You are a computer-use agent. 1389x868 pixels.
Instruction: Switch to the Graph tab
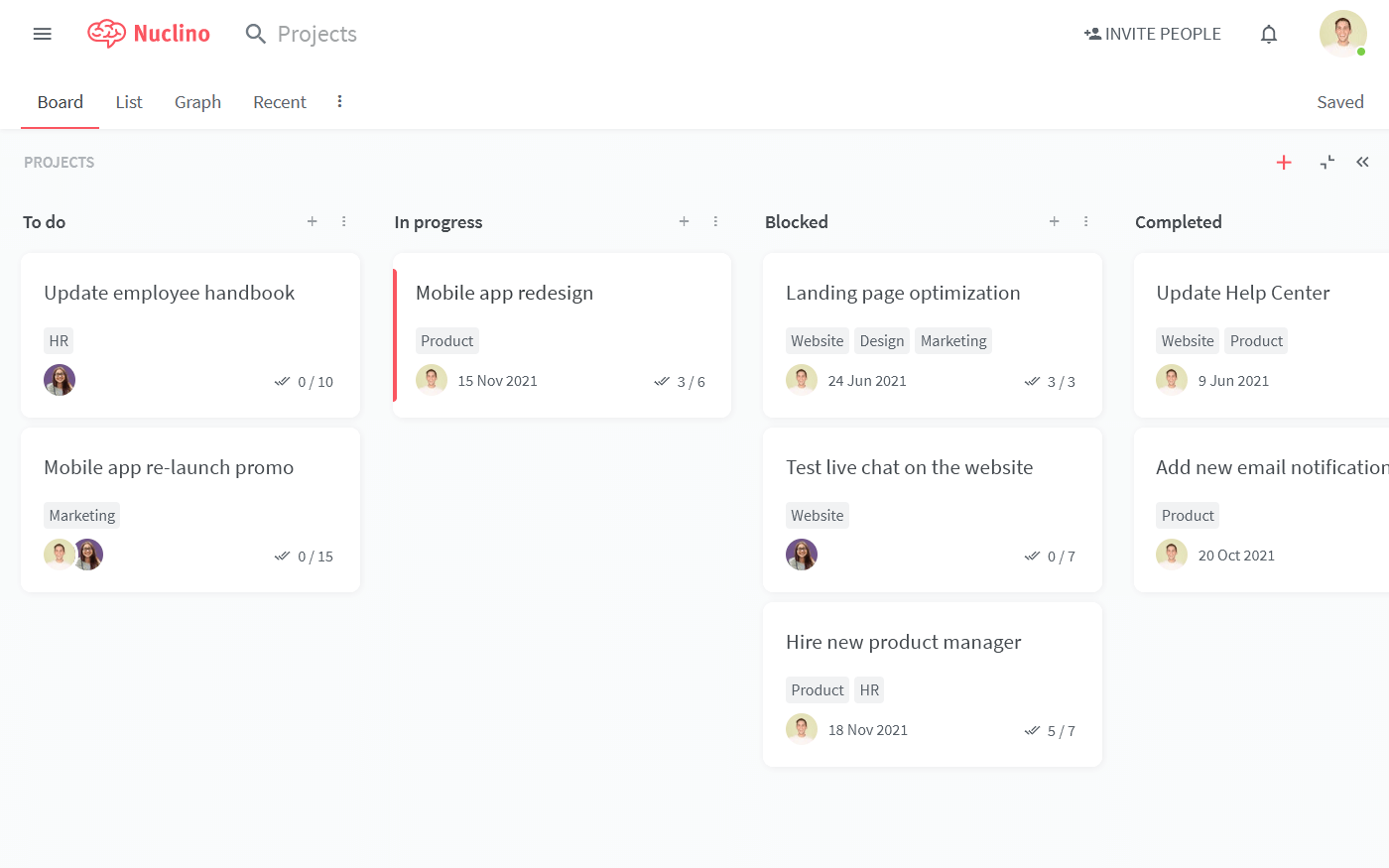coord(197,102)
